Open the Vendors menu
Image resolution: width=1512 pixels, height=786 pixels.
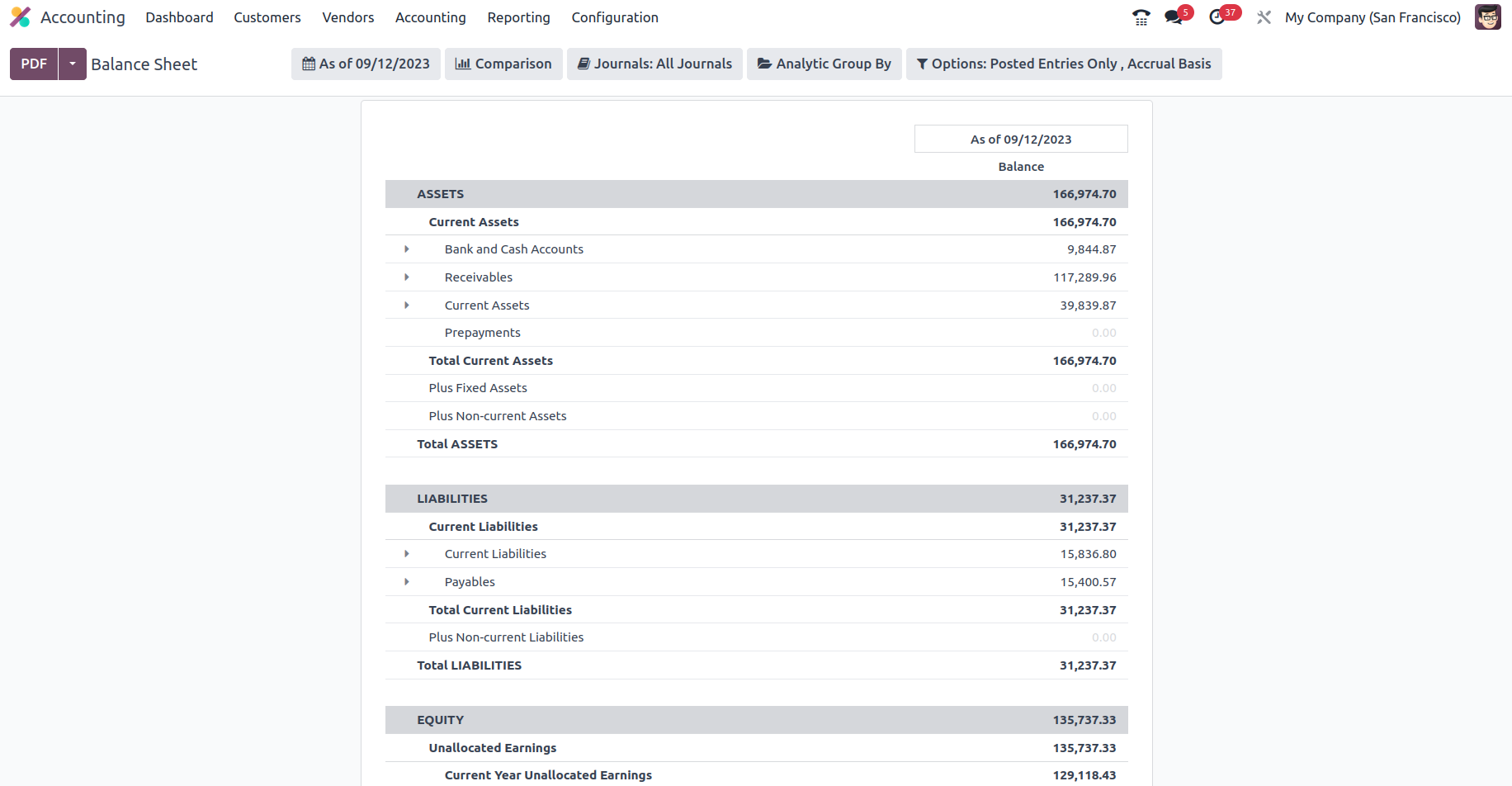click(348, 17)
